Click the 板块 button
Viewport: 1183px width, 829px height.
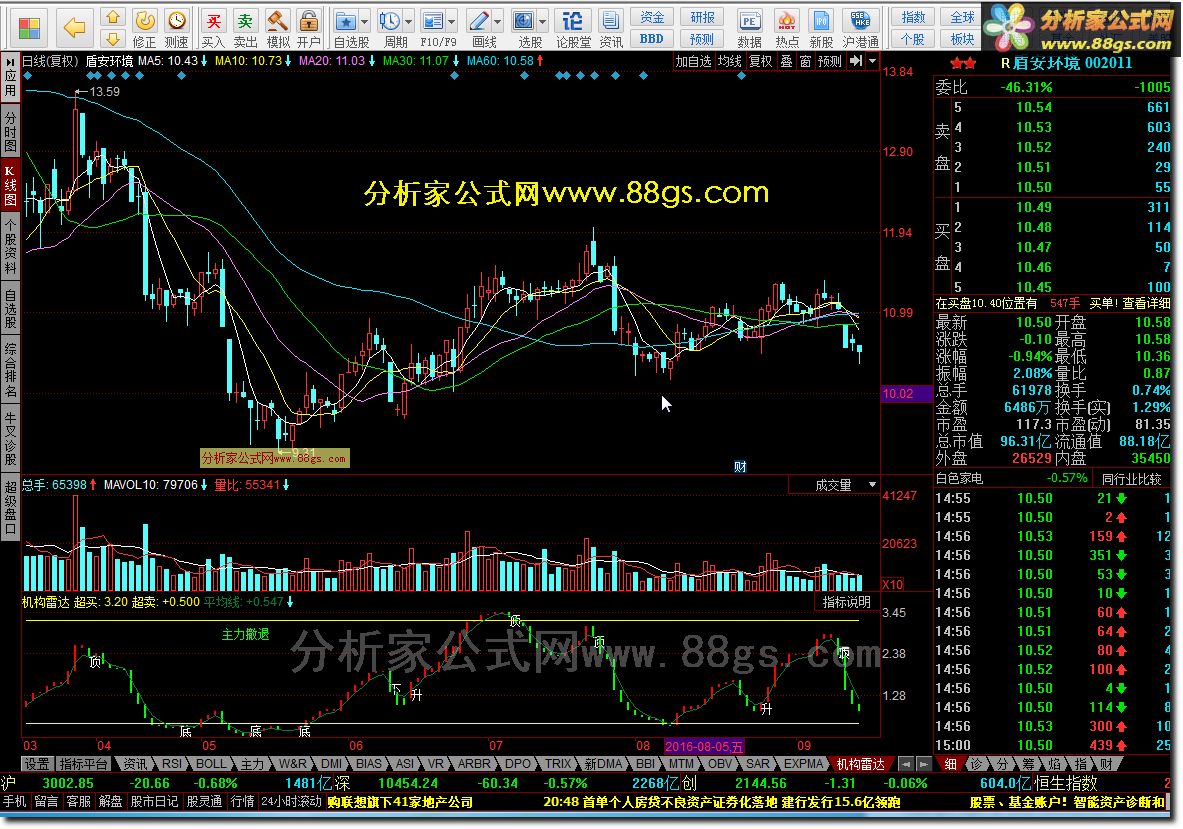pos(963,38)
